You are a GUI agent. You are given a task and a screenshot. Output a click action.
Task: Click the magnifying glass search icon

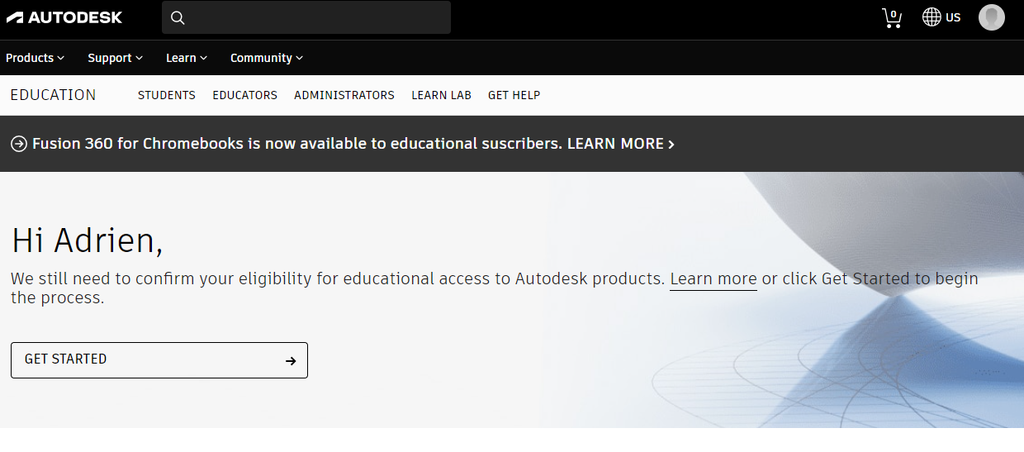coord(178,18)
